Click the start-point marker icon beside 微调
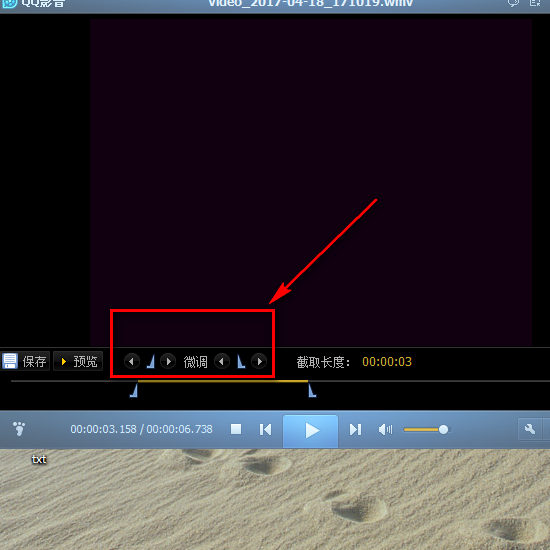Viewport: 550px width, 550px height. [x=150, y=361]
